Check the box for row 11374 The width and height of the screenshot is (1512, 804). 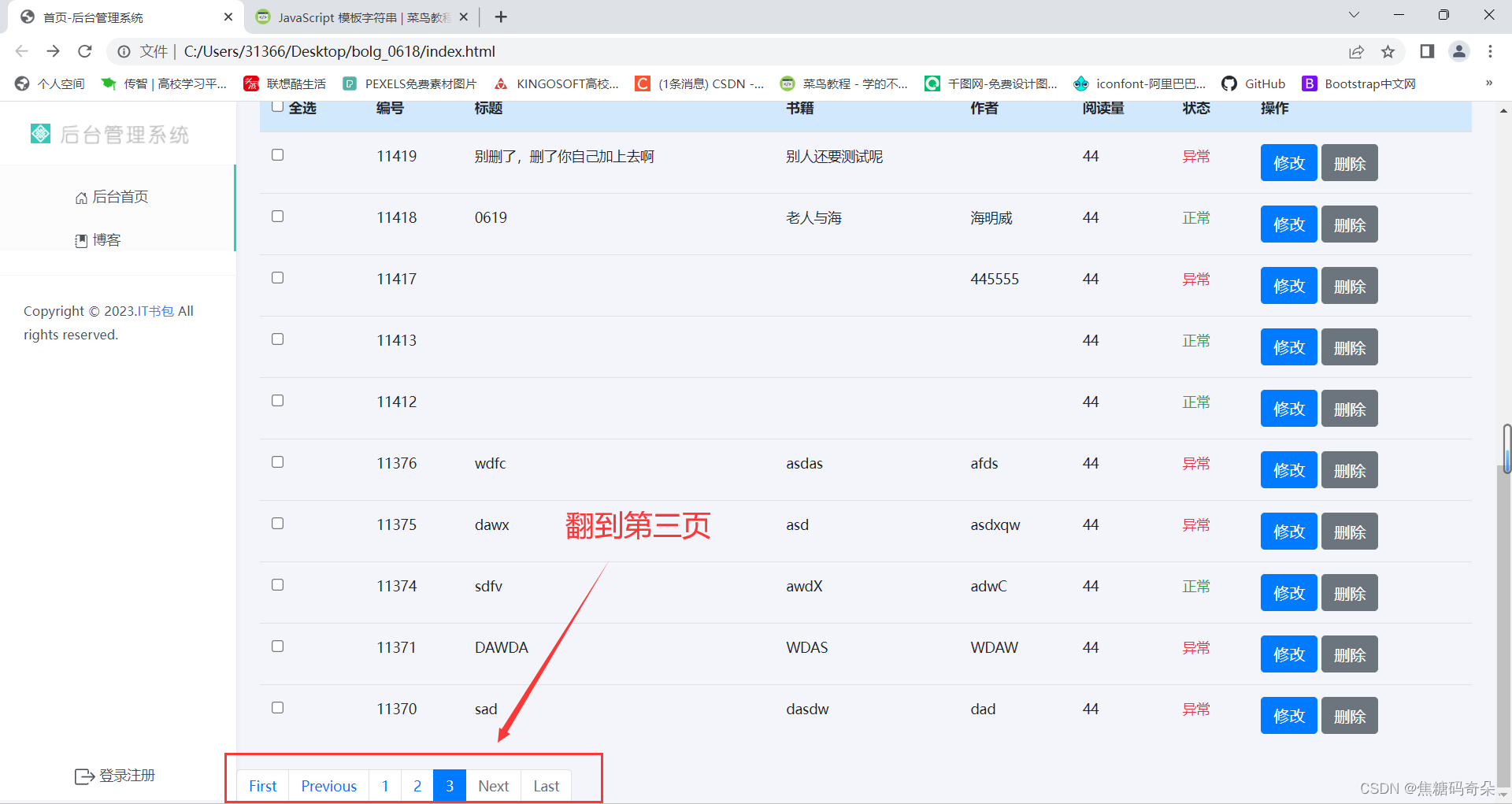click(x=277, y=585)
